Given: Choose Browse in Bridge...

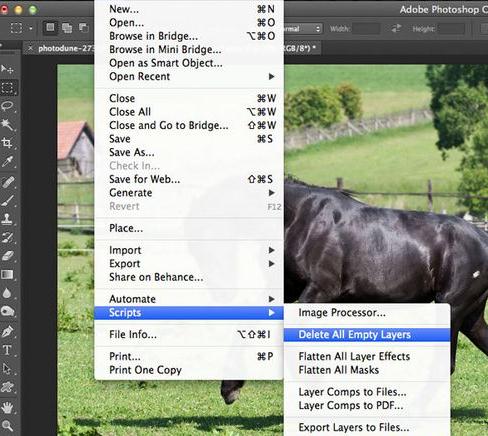Looking at the screenshot, I should tap(189, 36).
